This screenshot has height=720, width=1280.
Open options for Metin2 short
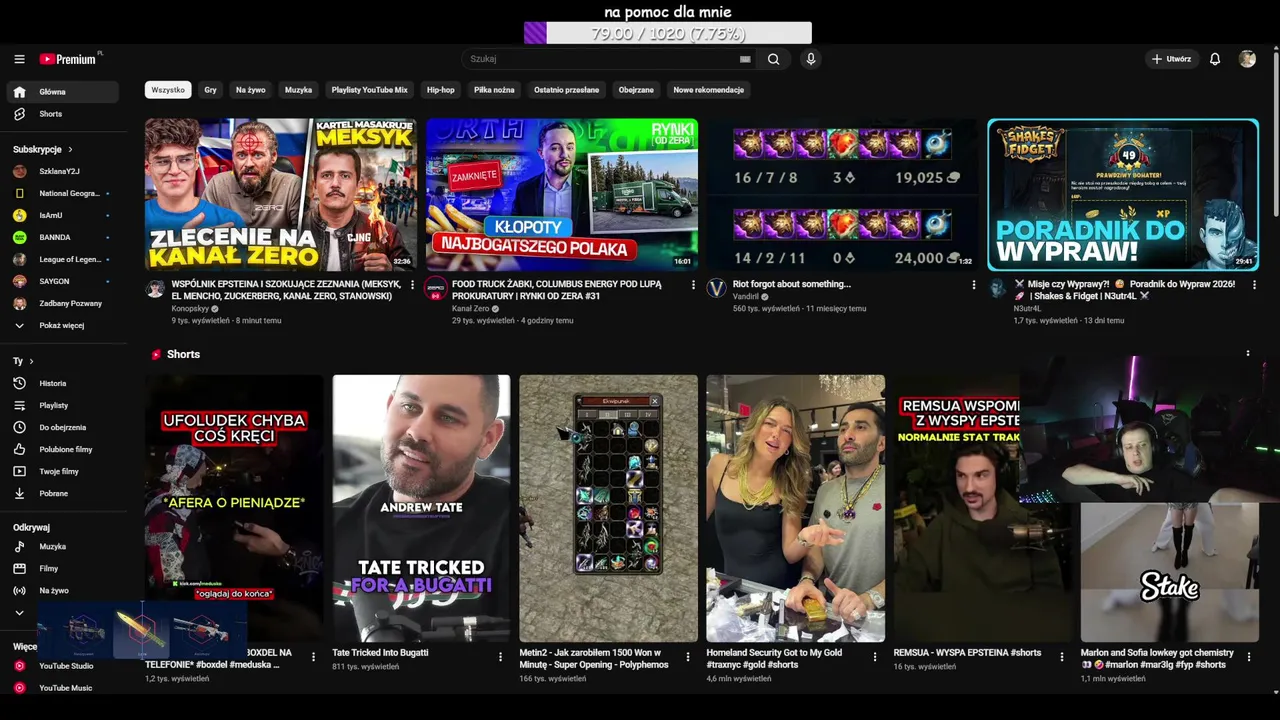687,657
